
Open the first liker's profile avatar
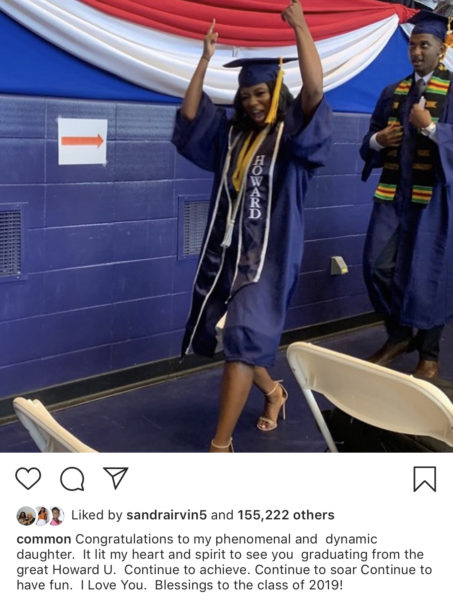coord(26,516)
